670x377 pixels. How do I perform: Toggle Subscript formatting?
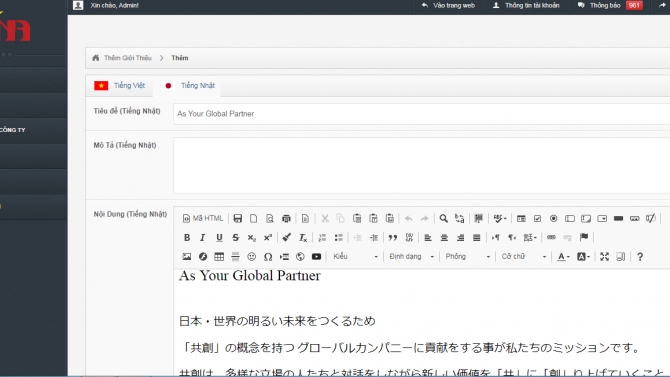(252, 238)
